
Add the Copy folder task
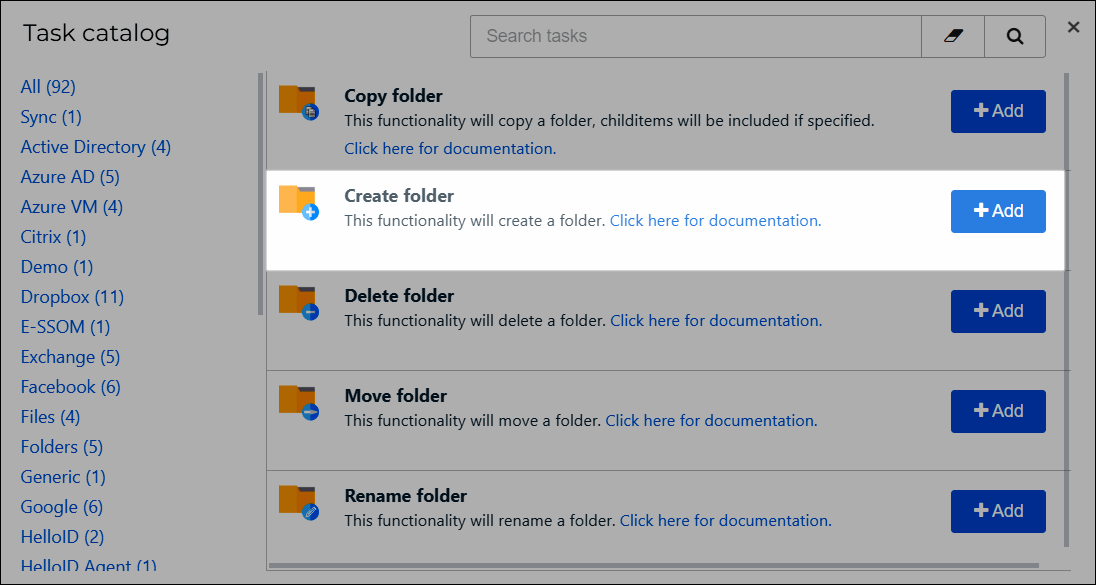pyautogui.click(x=998, y=111)
